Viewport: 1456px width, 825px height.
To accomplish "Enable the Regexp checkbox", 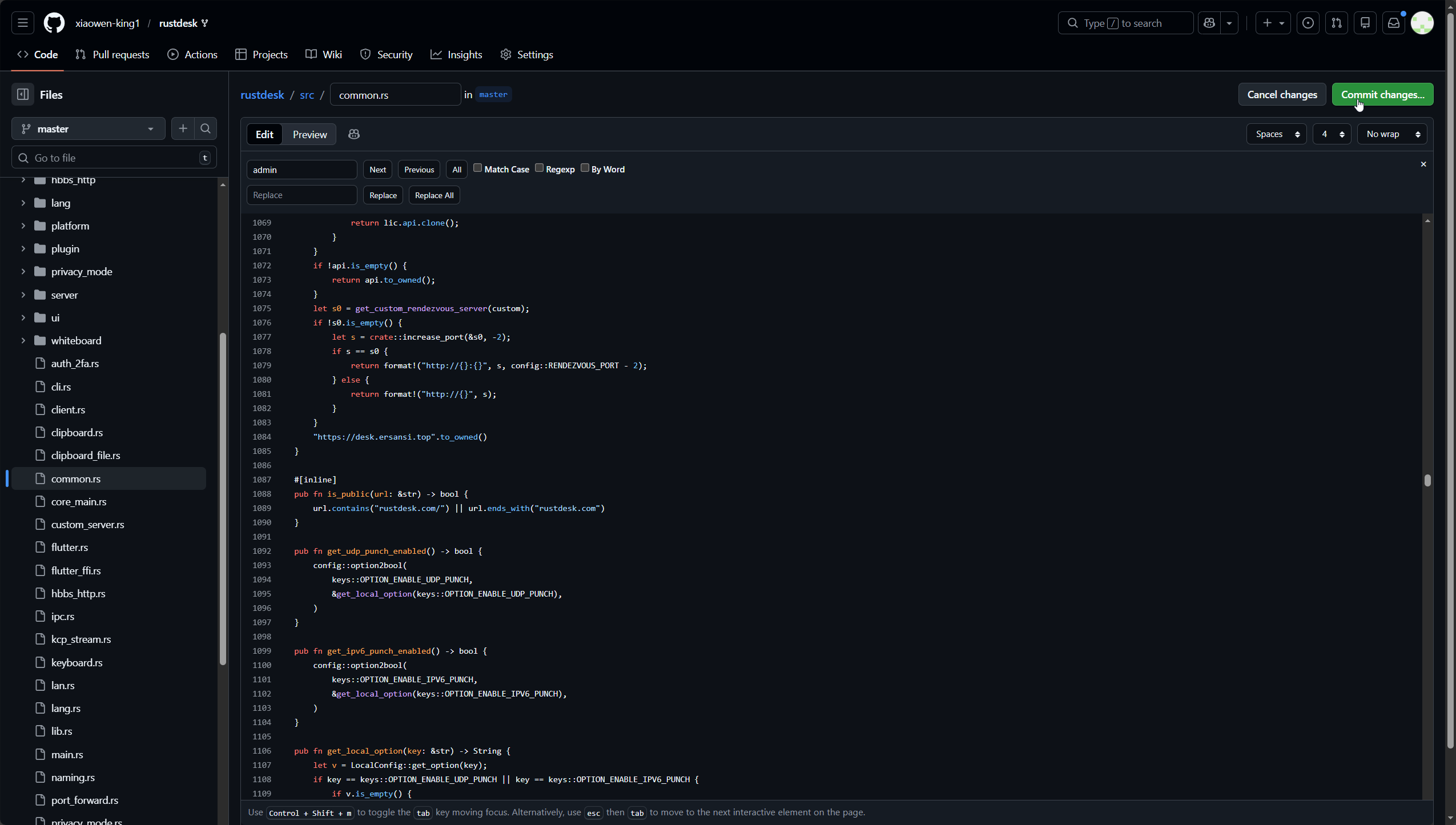I will [539, 168].
